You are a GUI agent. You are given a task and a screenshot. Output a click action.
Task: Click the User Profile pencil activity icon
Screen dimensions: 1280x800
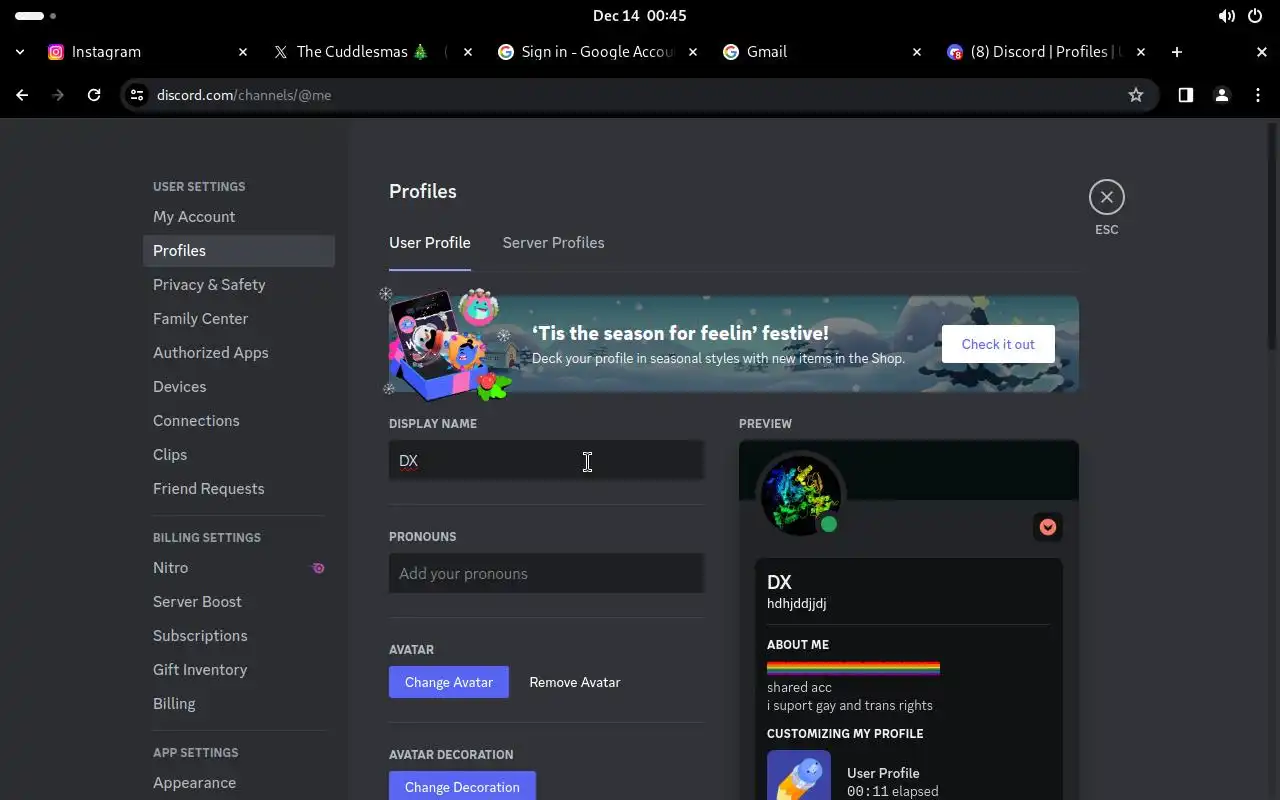(x=798, y=775)
